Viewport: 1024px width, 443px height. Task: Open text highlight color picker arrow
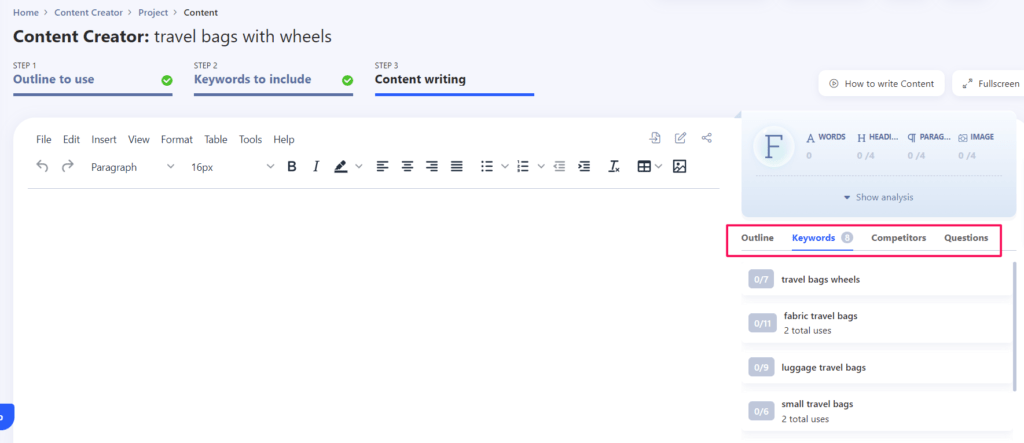[x=359, y=167]
